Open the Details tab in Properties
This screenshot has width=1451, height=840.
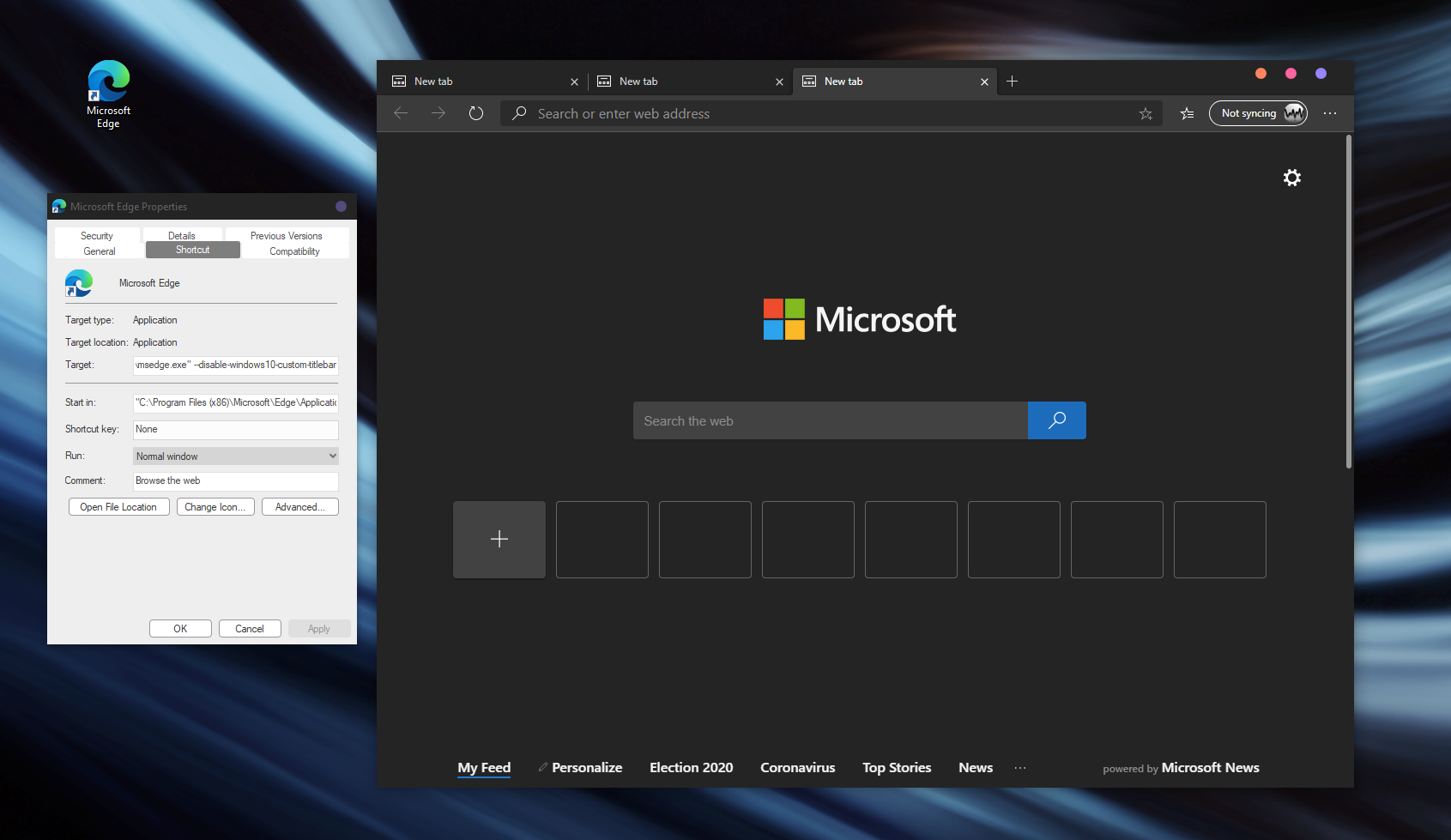[182, 236]
